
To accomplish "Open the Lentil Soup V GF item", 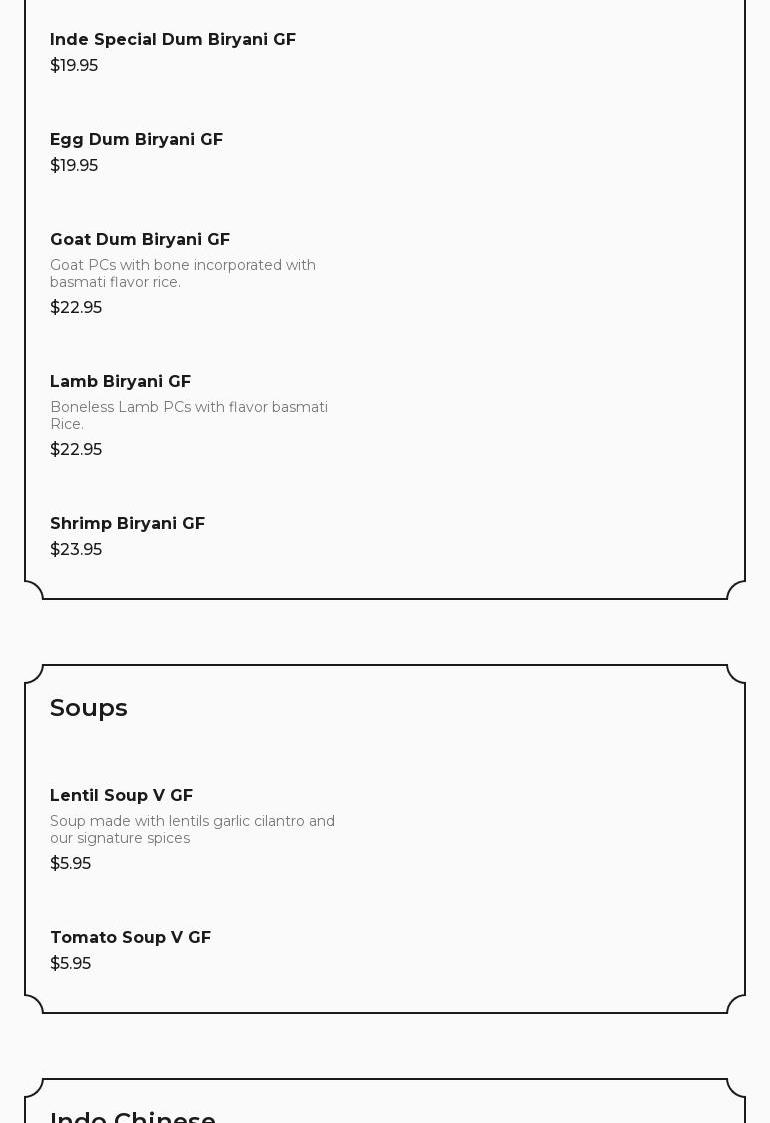I will (x=121, y=796).
